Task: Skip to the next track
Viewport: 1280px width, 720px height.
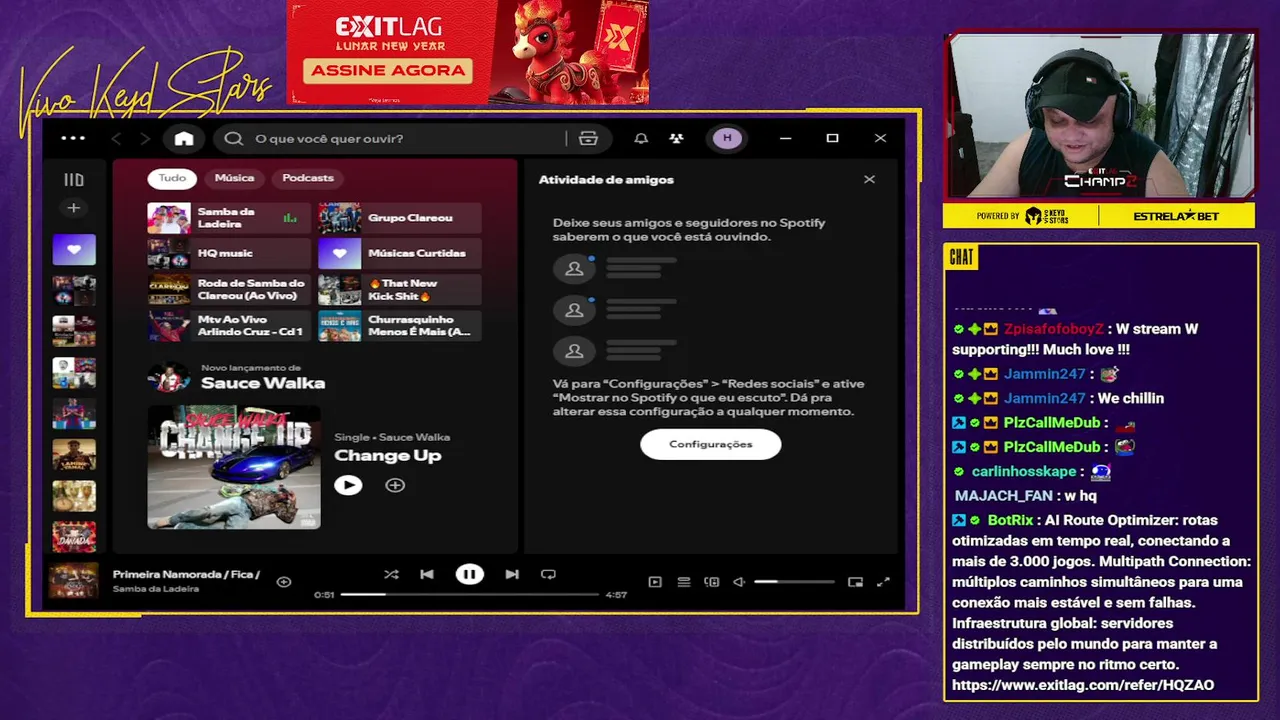Action: (512, 575)
